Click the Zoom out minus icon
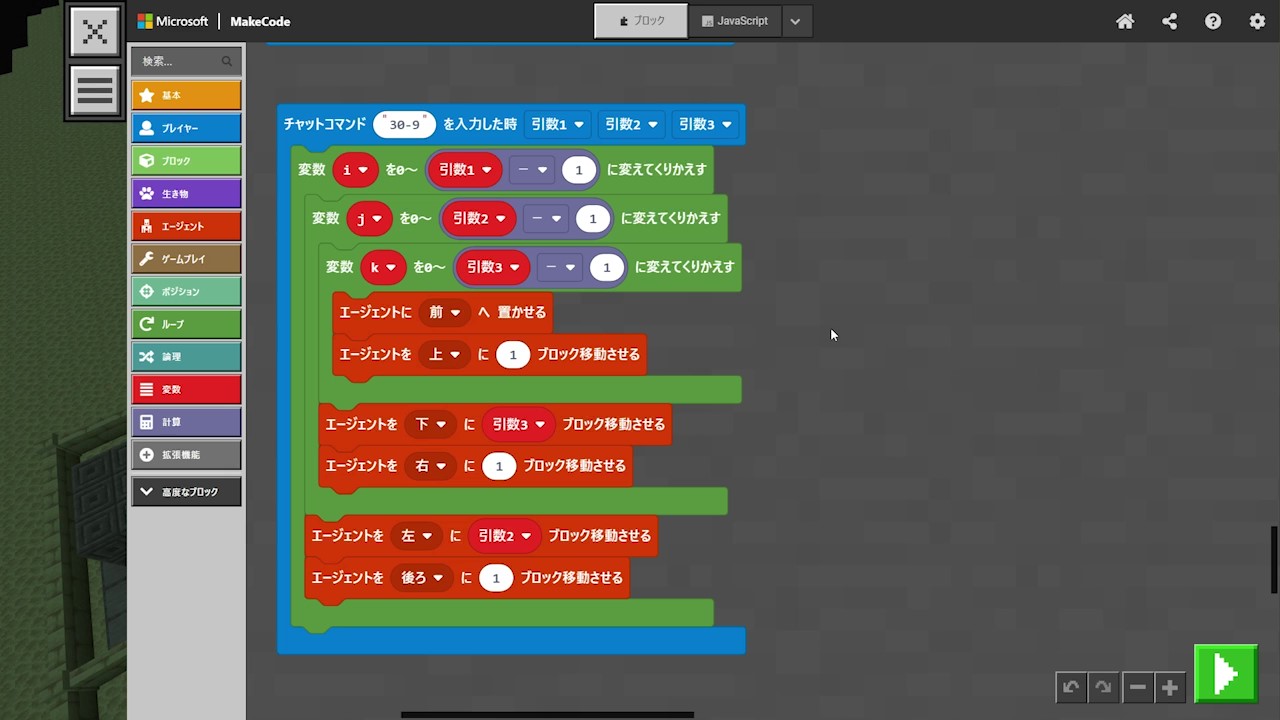 click(1137, 687)
